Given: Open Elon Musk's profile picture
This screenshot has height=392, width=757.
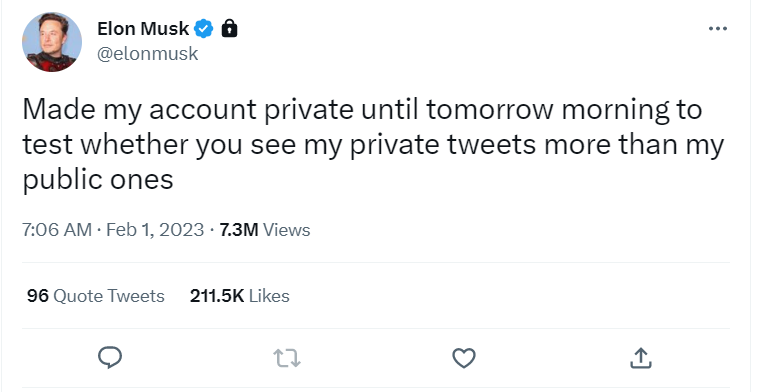Looking at the screenshot, I should pos(52,42).
